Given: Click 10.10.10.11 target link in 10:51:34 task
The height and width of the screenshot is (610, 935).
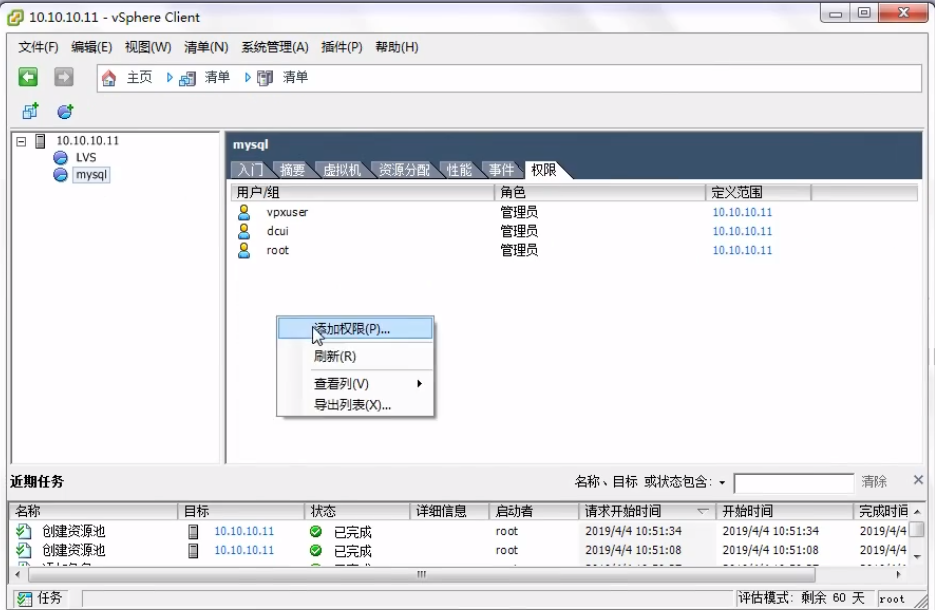Looking at the screenshot, I should [x=244, y=531].
